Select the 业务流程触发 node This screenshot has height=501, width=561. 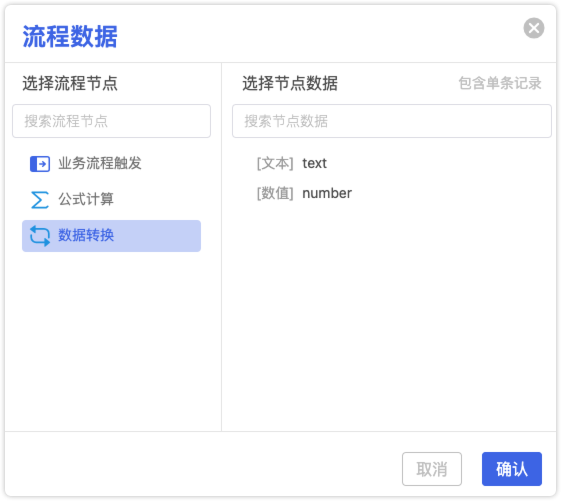111,164
